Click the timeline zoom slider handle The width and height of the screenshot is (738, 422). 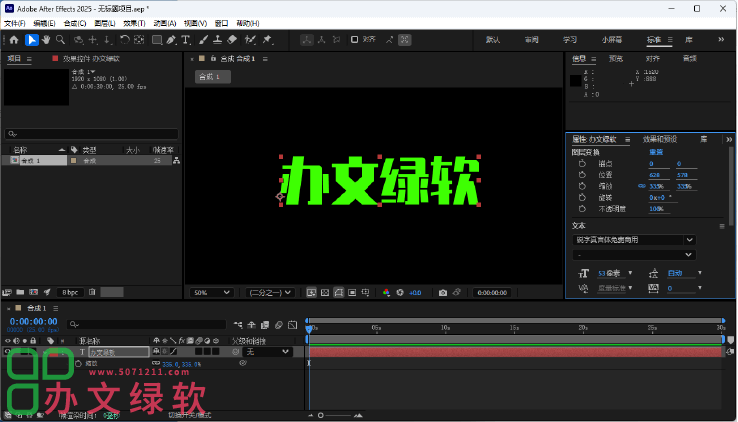tap(321, 415)
